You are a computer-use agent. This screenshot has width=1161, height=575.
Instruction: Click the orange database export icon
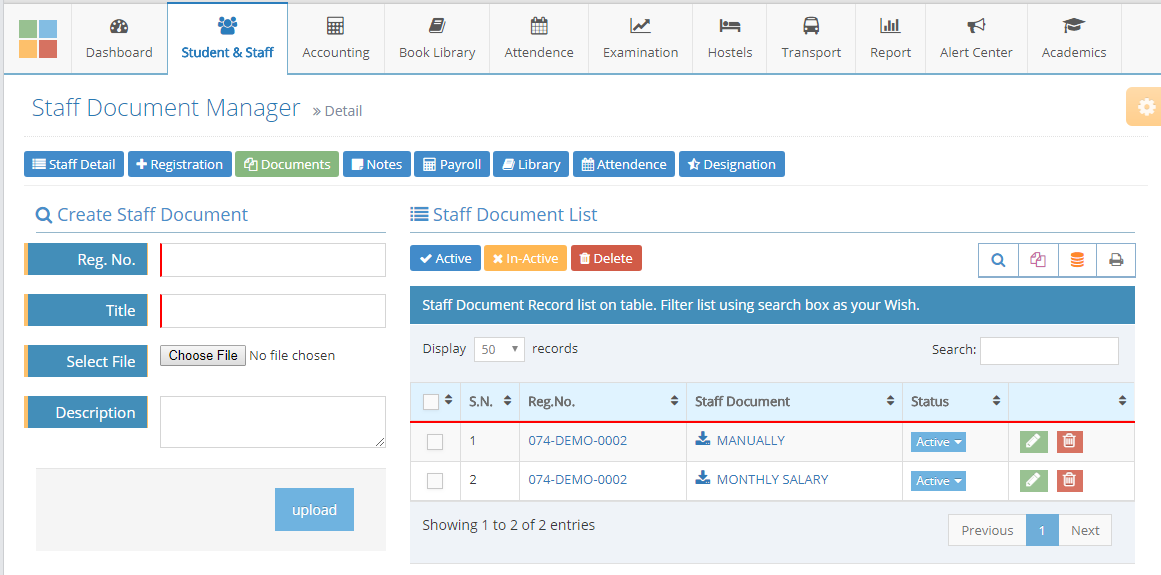1077,260
